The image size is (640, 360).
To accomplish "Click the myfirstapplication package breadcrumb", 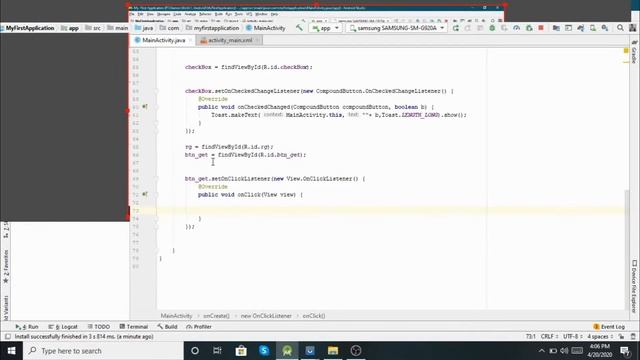I will point(212,28).
